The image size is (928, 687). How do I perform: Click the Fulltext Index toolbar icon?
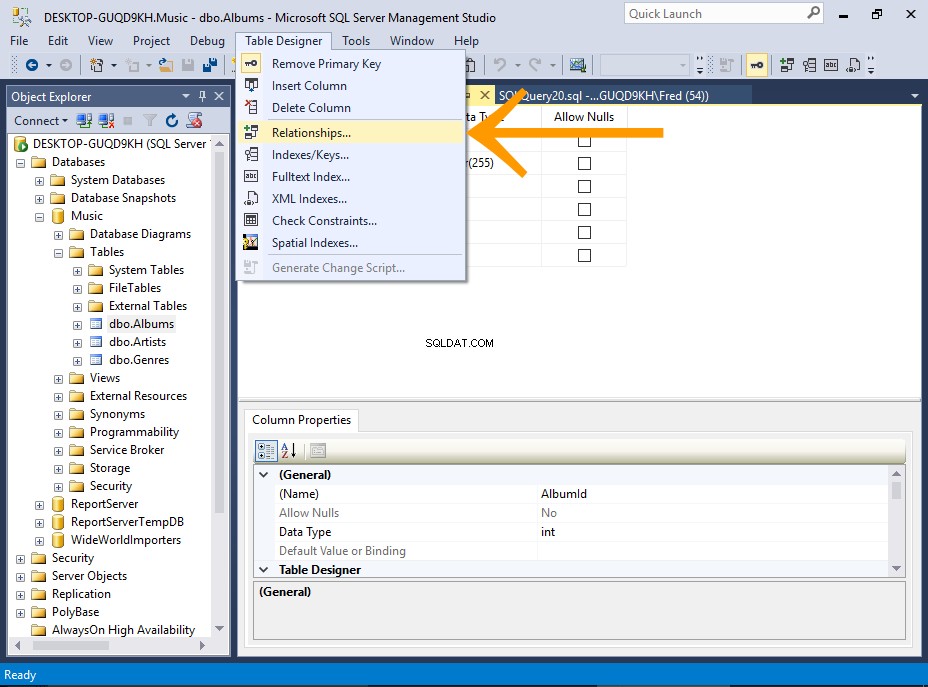coord(831,65)
